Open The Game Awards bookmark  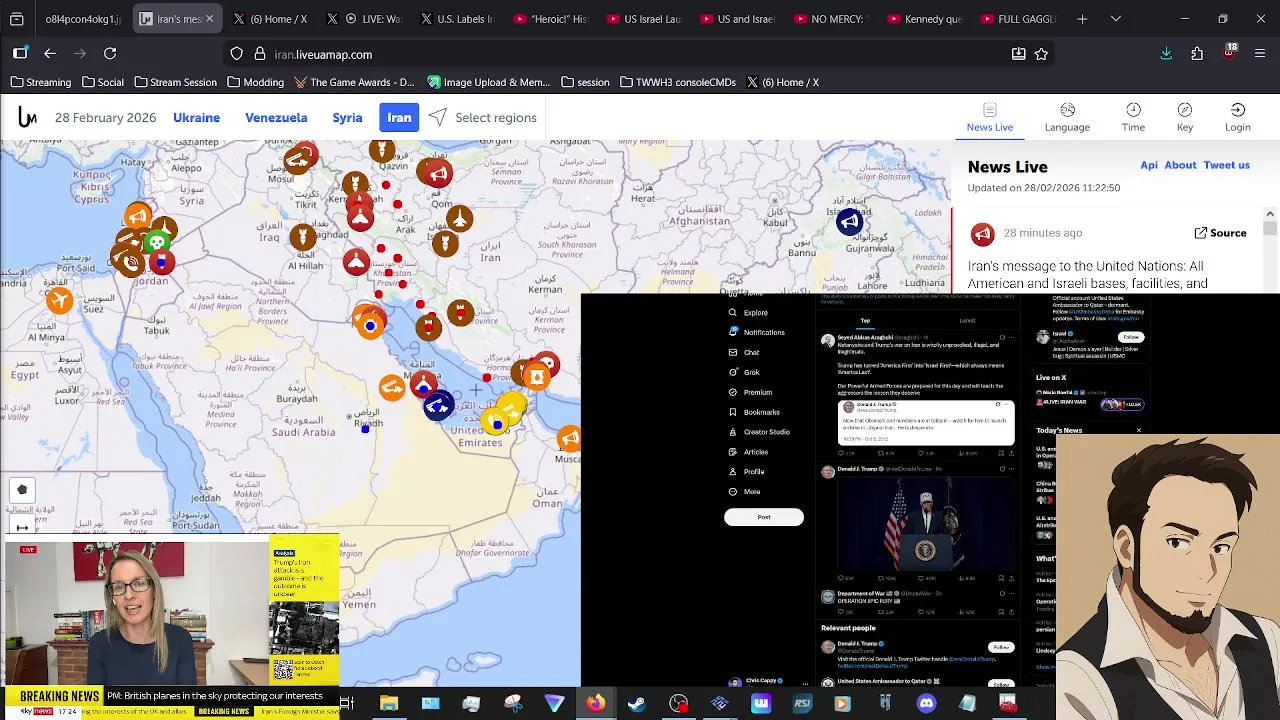pyautogui.click(x=353, y=82)
